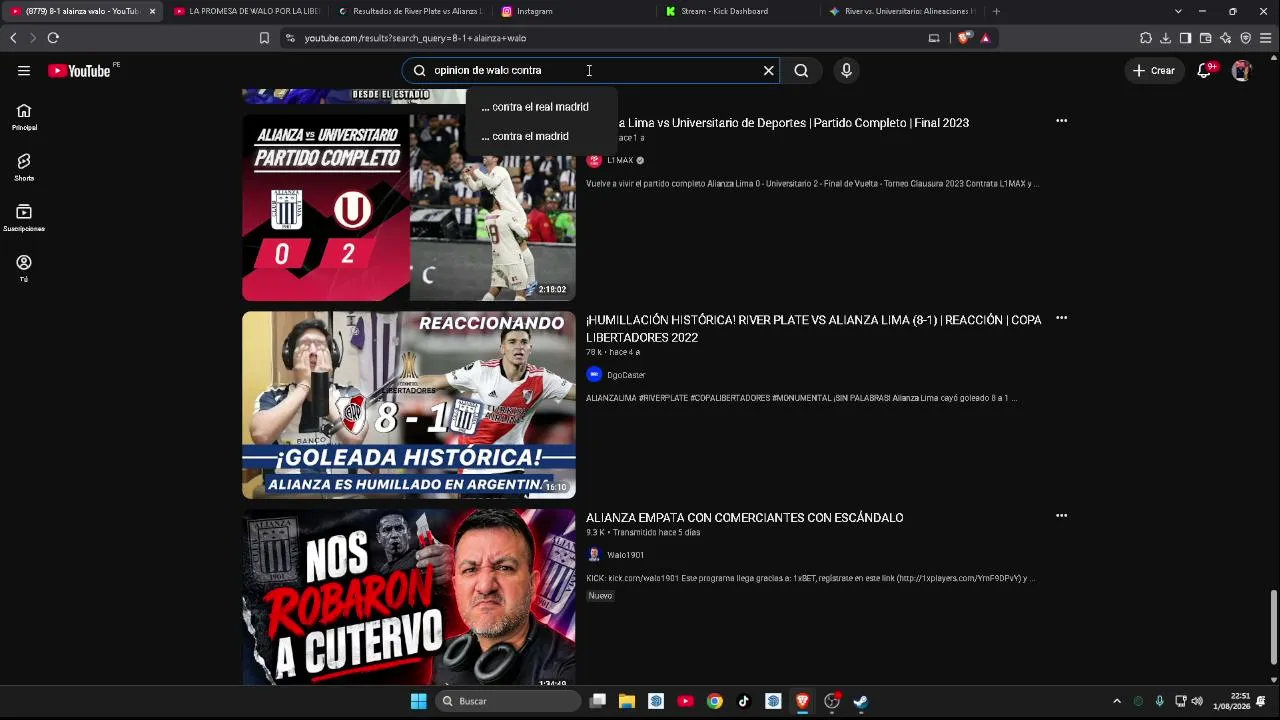Click the address bar URL
Screen dimensions: 1280x720
coord(415,38)
